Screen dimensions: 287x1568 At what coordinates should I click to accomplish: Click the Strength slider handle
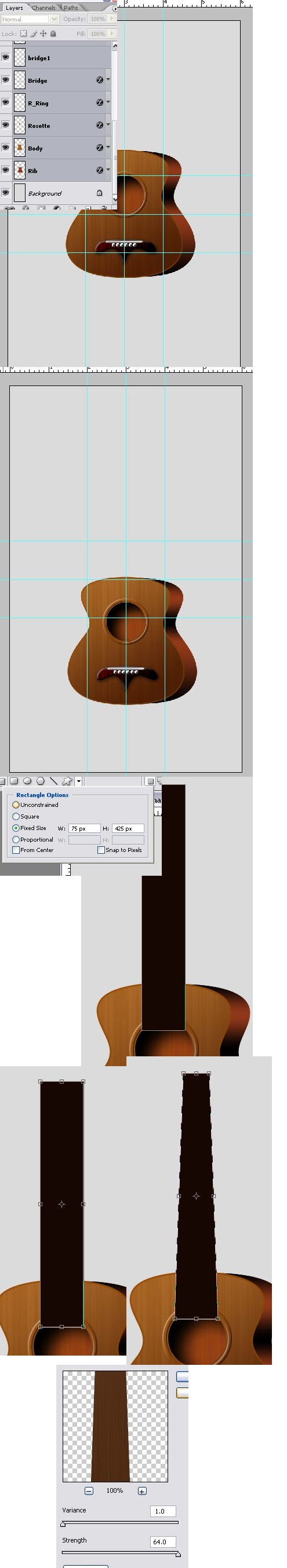tap(178, 1554)
